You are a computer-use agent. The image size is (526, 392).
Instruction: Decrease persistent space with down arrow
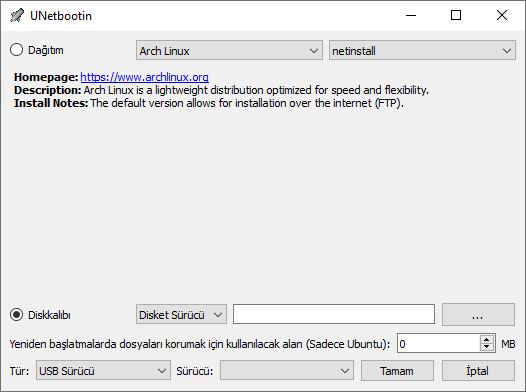[x=487, y=347]
